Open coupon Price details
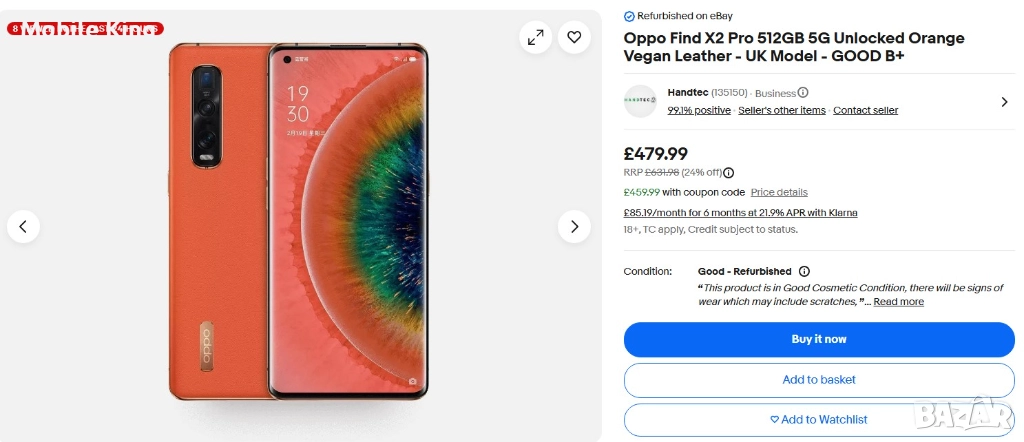Image resolution: width=1024 pixels, height=442 pixels. pyautogui.click(x=779, y=192)
